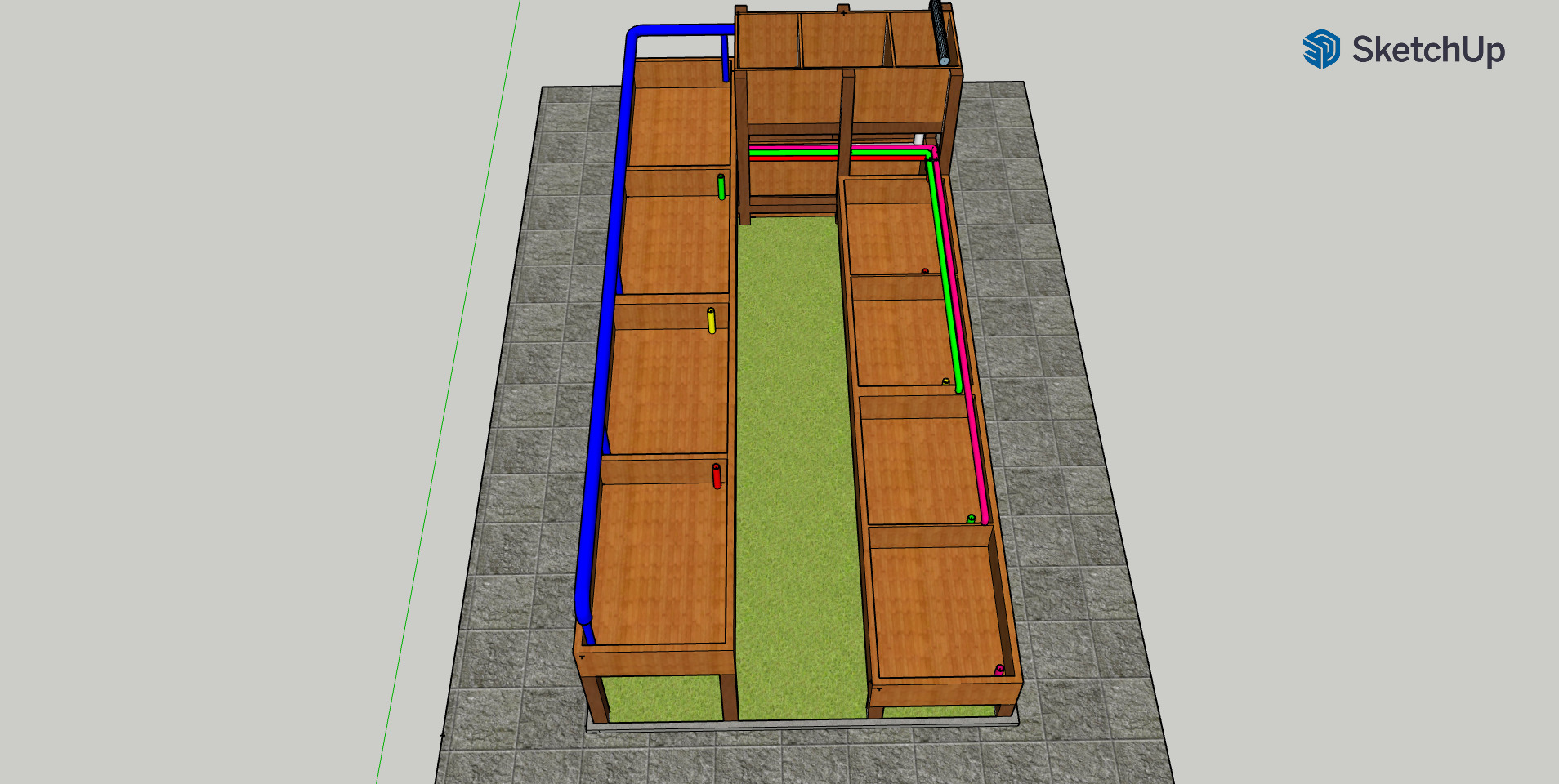The image size is (1559, 784).
Task: Click the bottom-right wooden box floor
Action: point(936,612)
